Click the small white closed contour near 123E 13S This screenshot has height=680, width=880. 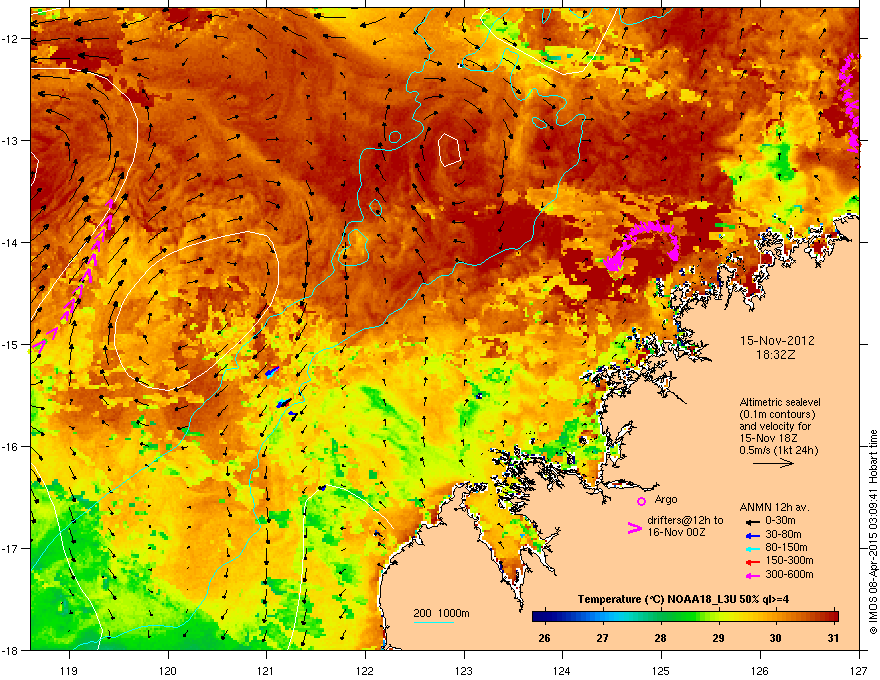450,150
